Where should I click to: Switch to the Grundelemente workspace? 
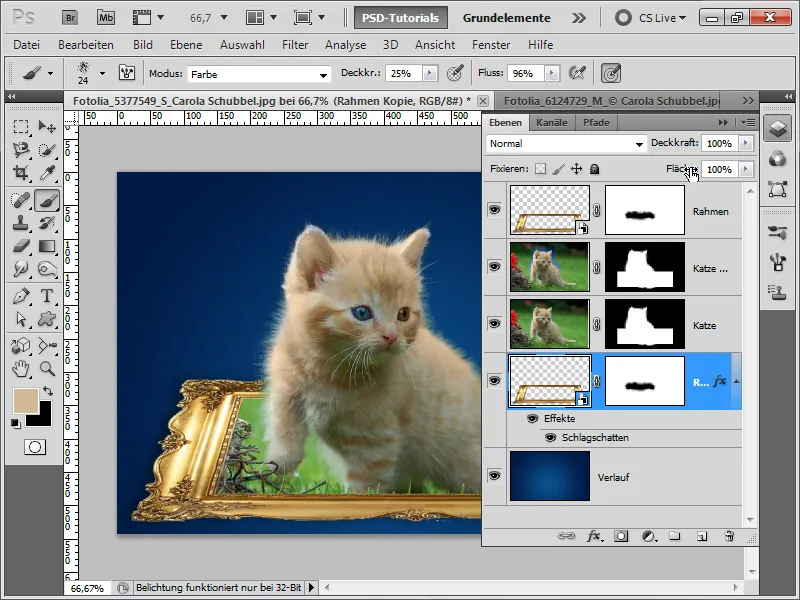506,18
